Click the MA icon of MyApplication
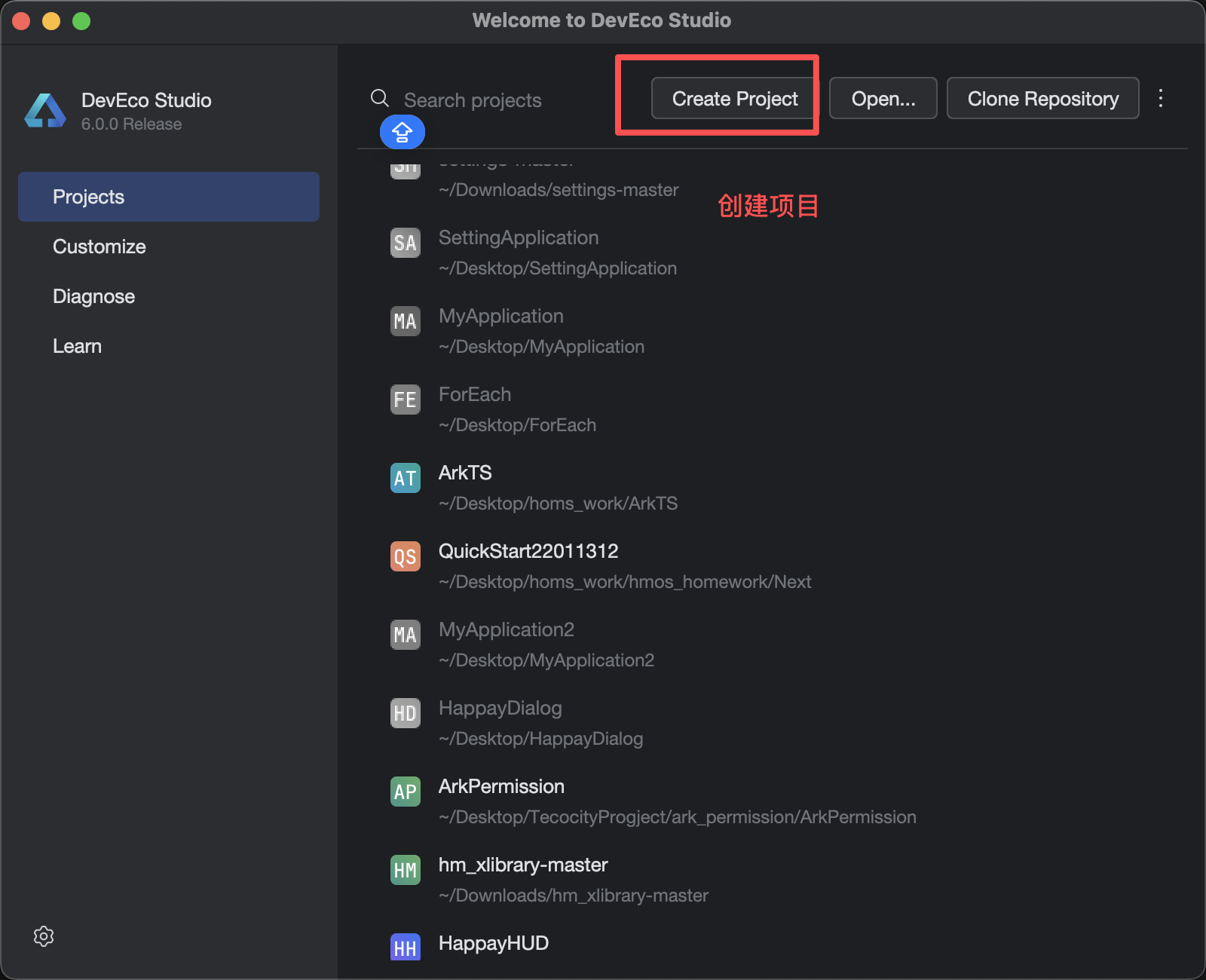Viewport: 1206px width, 980px height. pos(406,321)
